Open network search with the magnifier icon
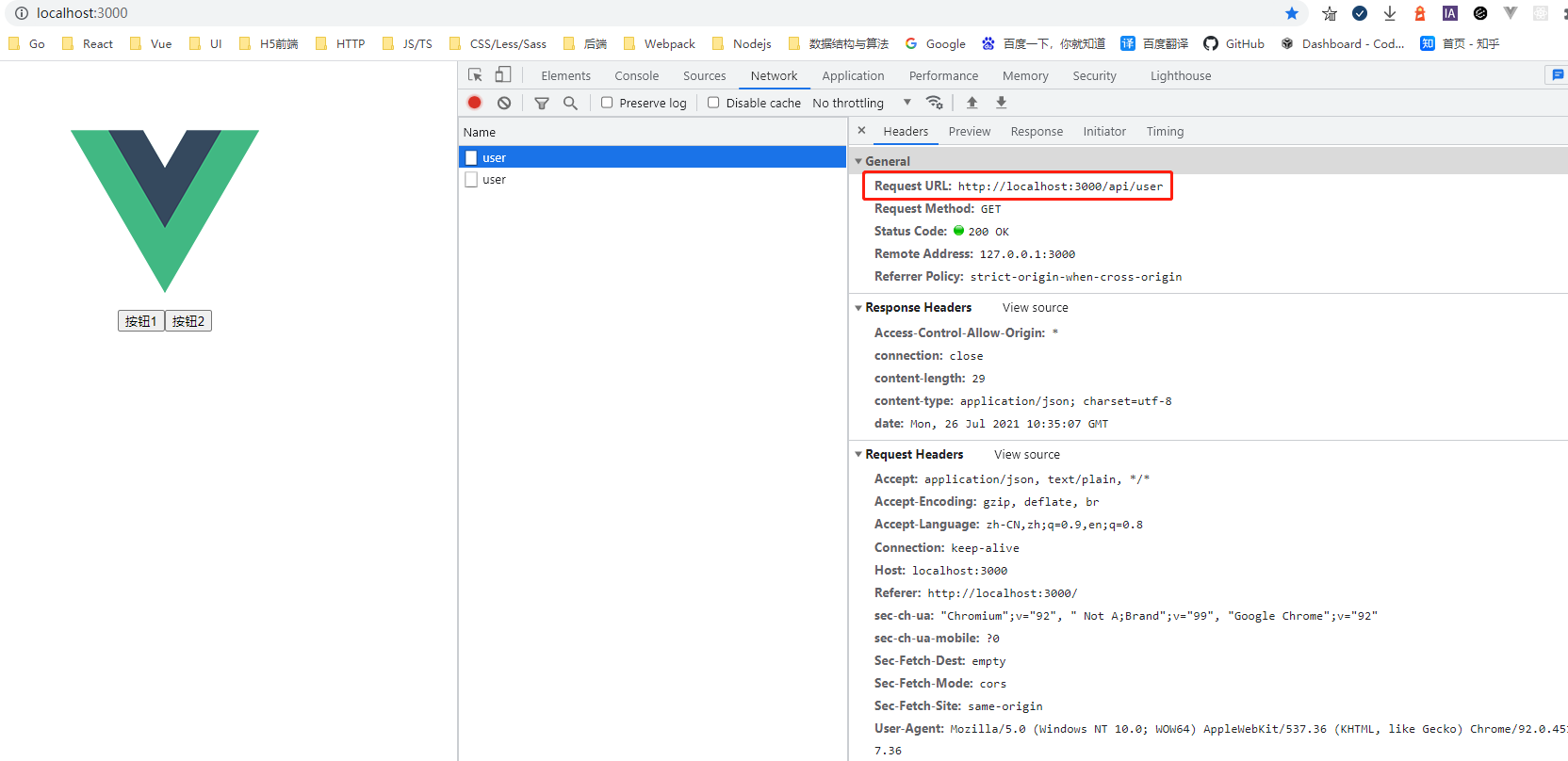Screen dimensions: 1568x761 coord(570,103)
